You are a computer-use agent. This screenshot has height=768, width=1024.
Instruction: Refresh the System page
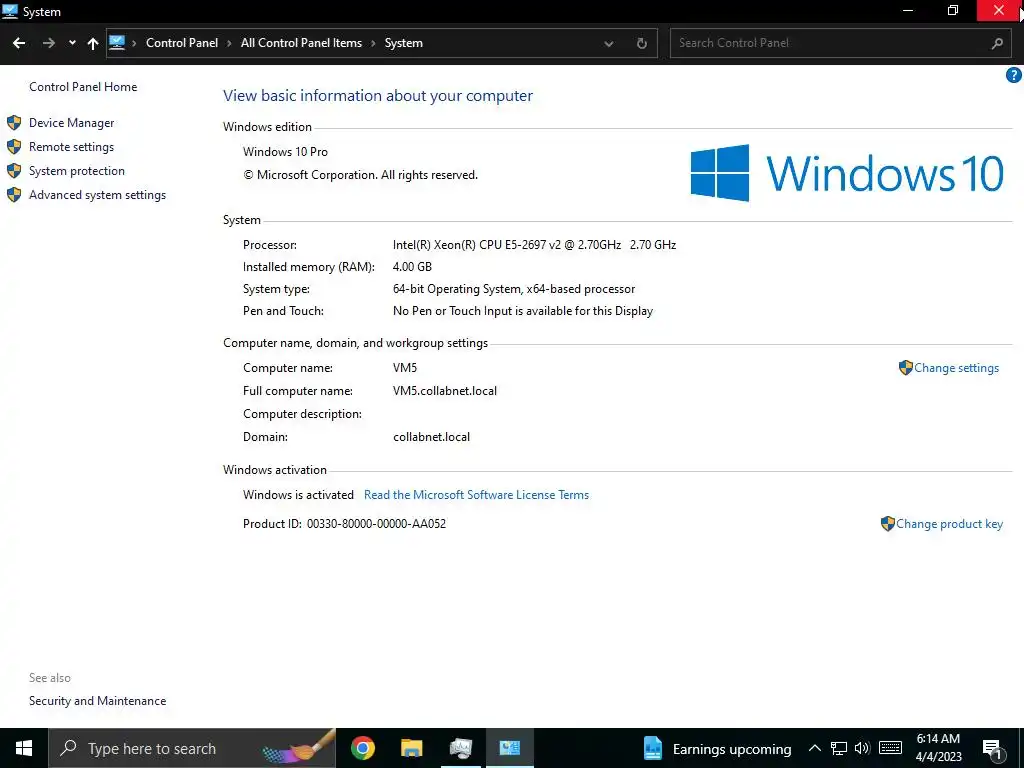coord(642,43)
